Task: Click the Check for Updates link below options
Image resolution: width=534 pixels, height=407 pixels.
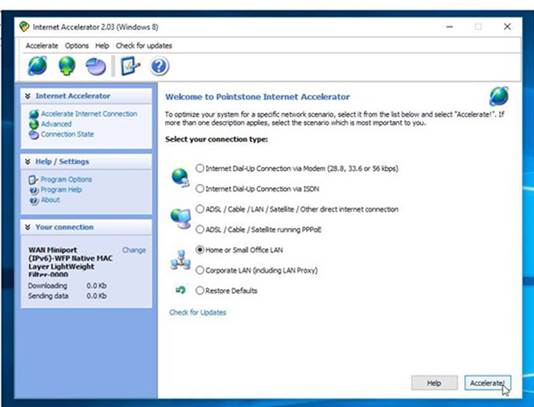Action: (198, 312)
